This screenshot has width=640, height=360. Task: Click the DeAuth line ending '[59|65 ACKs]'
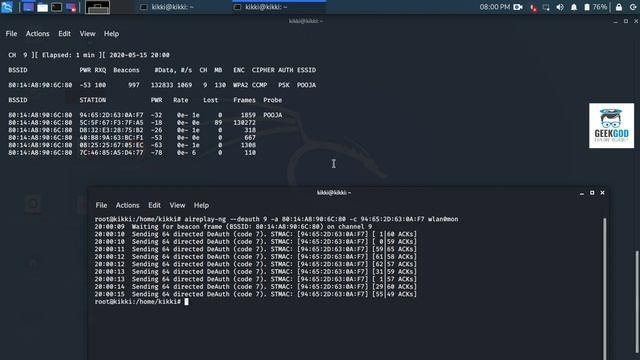click(x=256, y=249)
